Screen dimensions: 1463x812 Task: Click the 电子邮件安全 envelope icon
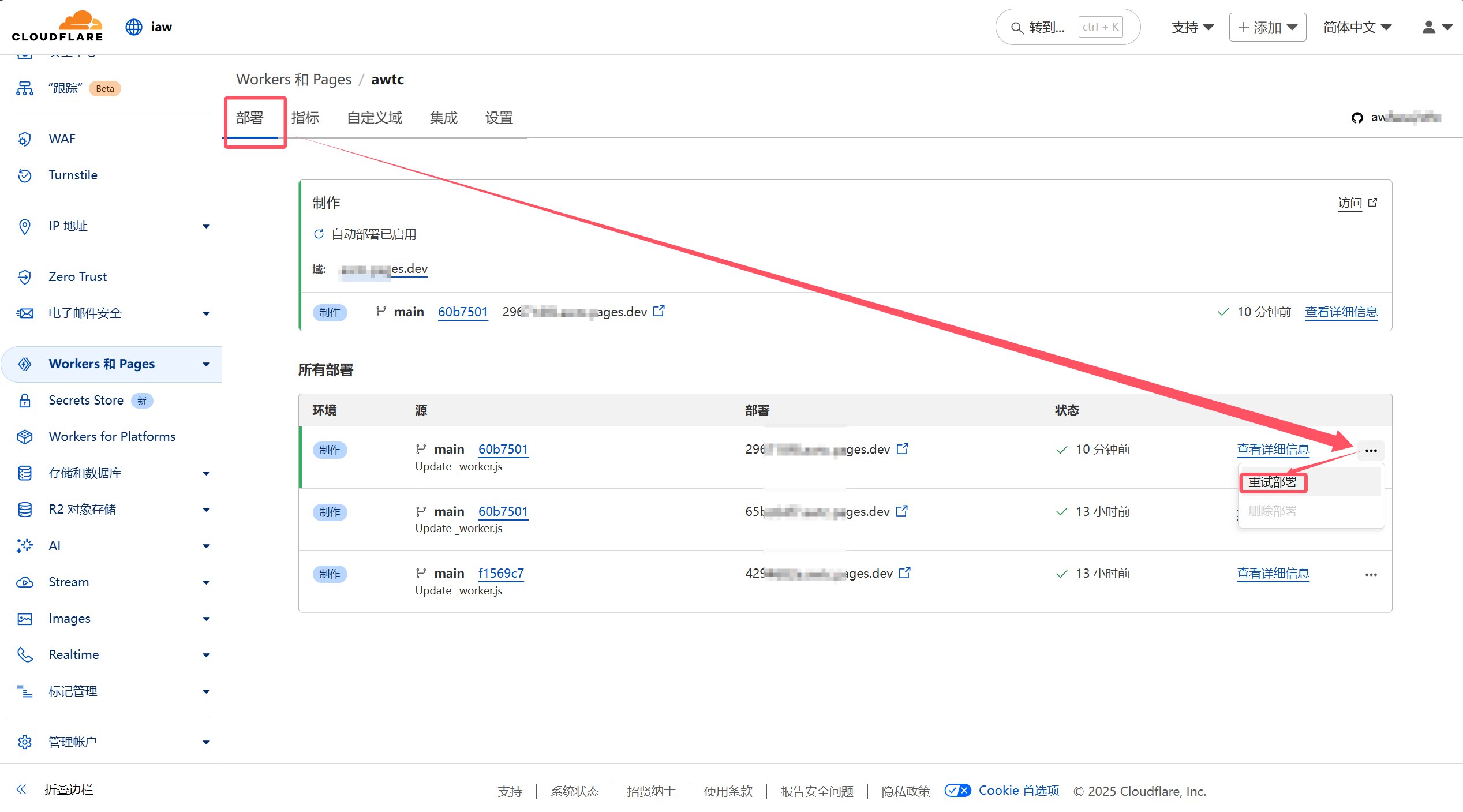(25, 313)
